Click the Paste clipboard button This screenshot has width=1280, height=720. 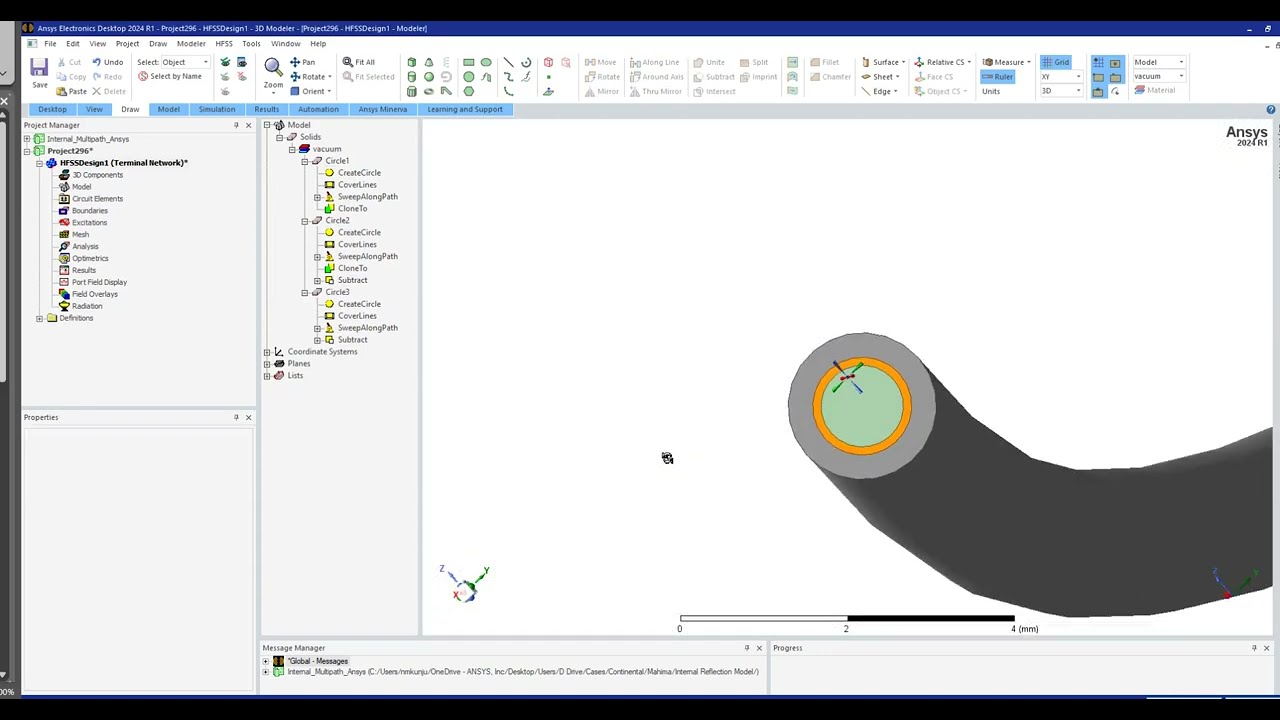tap(71, 91)
